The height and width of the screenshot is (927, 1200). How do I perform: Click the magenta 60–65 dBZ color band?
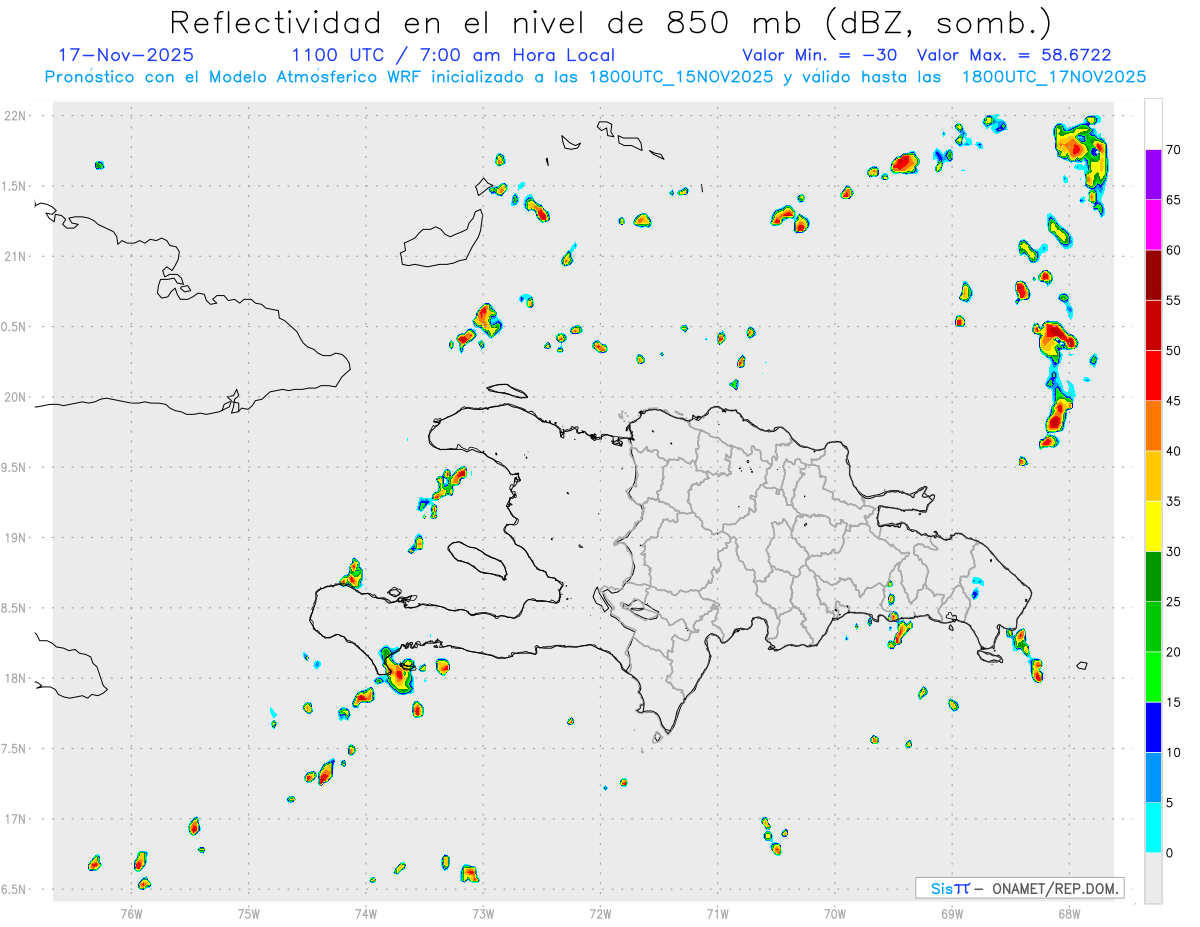pyautogui.click(x=1153, y=225)
